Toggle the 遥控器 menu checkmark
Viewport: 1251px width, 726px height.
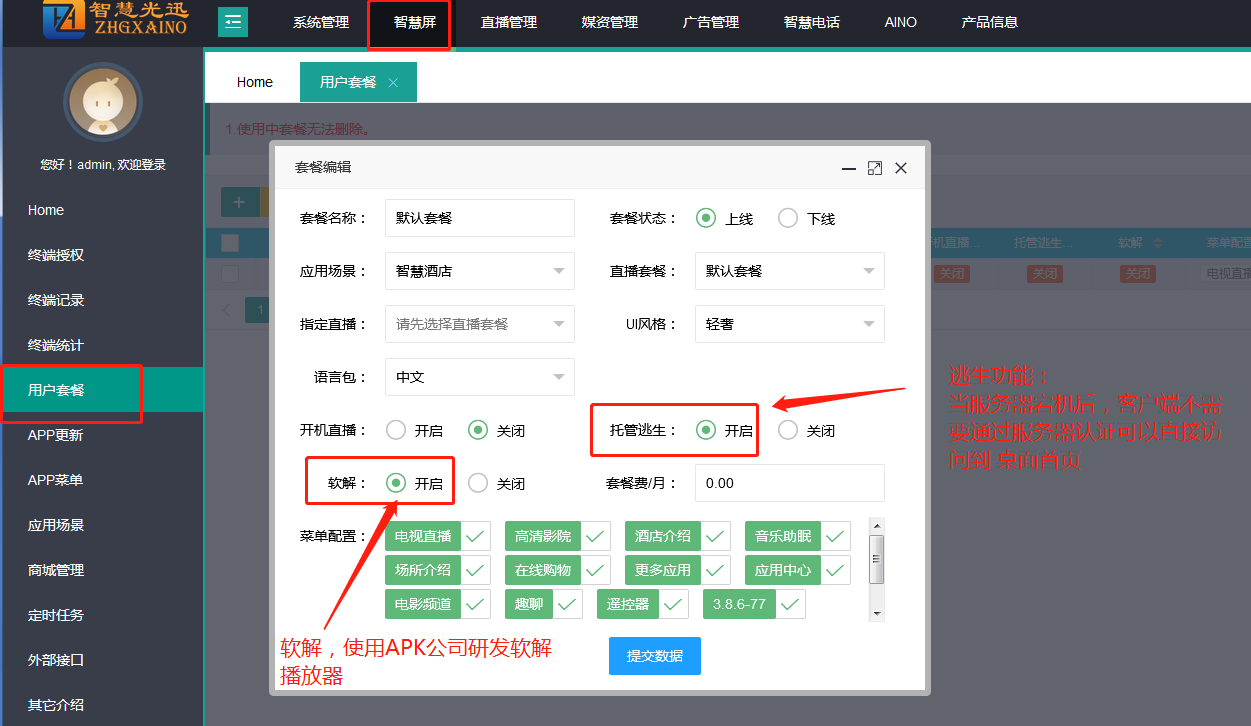point(674,604)
